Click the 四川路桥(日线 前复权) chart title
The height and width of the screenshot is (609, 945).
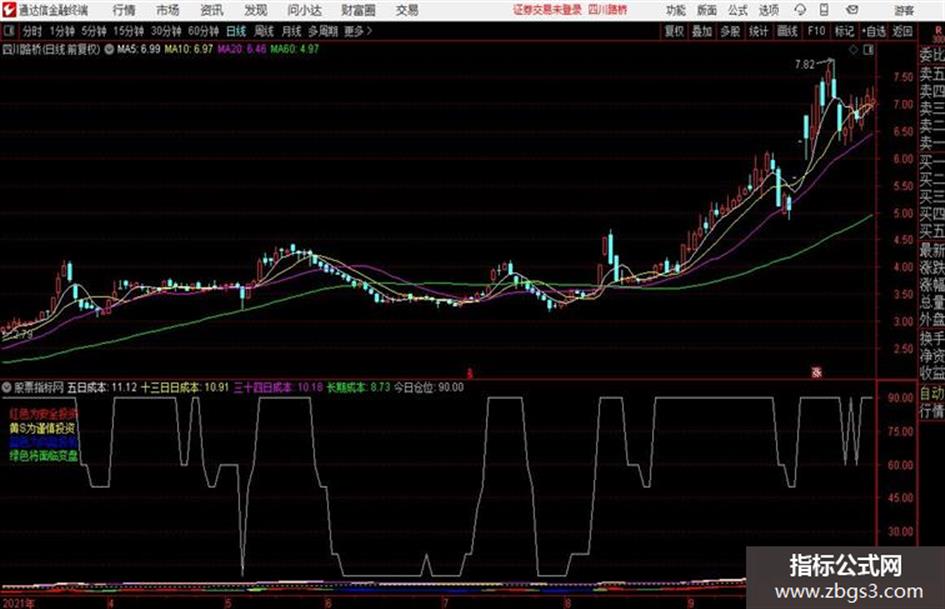pos(51,49)
